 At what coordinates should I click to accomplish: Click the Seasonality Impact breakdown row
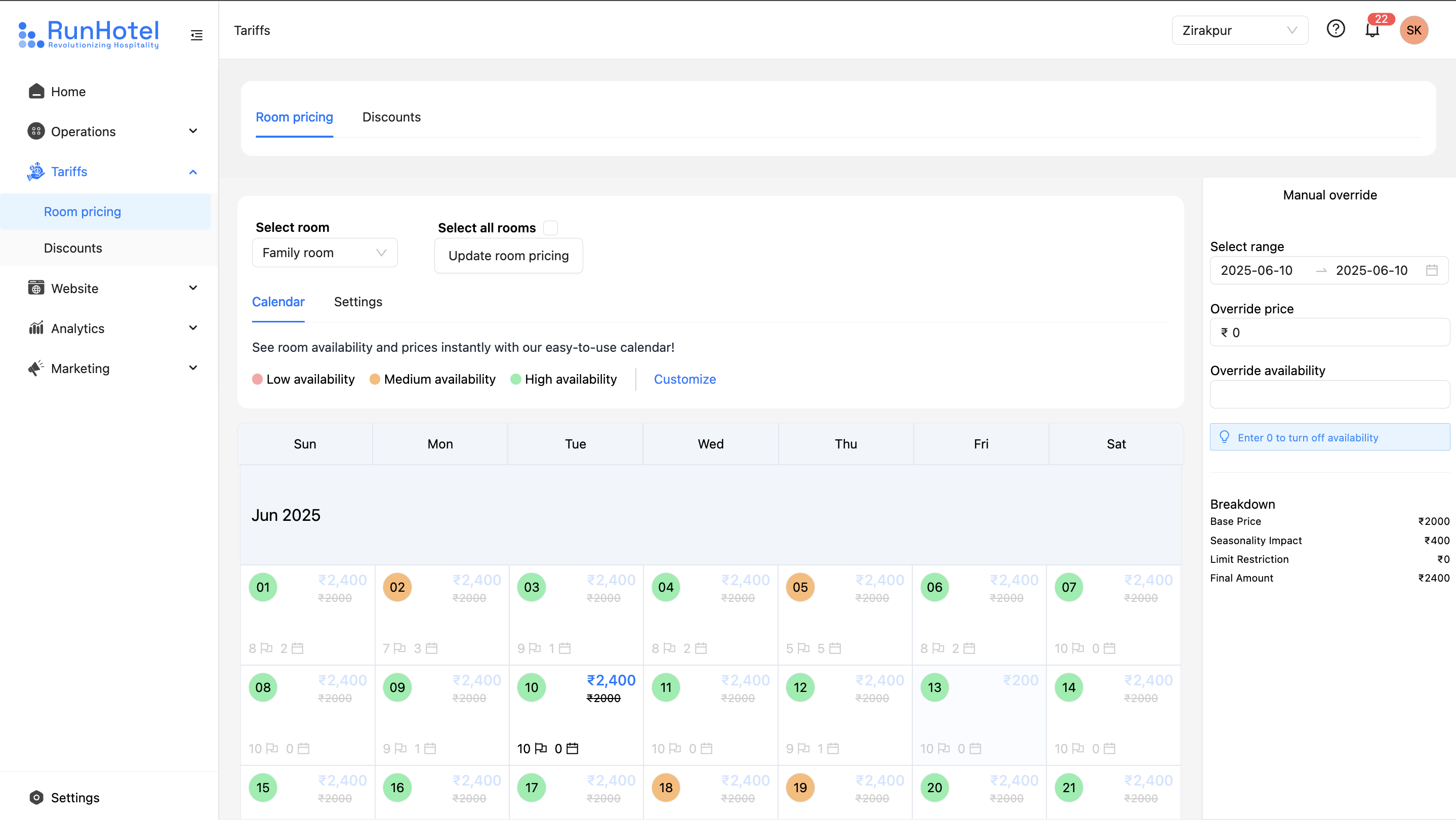(1329, 540)
